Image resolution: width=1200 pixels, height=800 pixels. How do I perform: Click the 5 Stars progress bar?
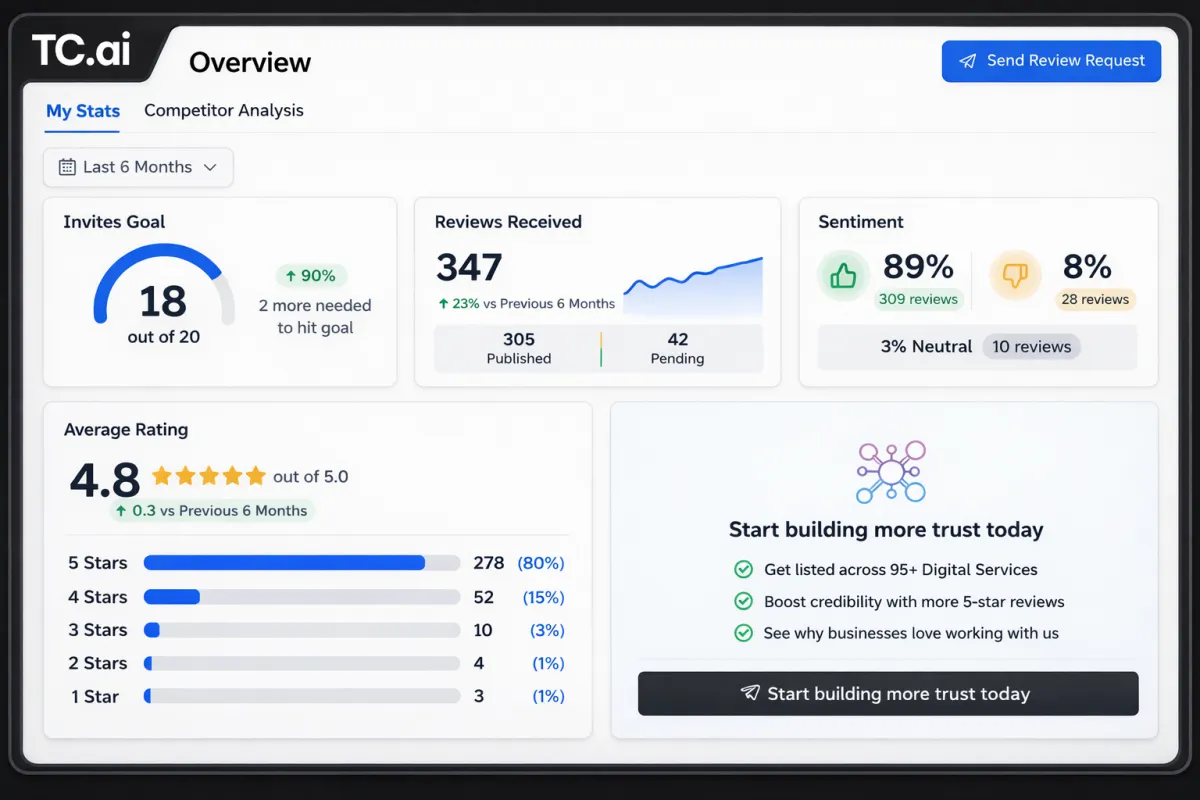click(x=300, y=562)
